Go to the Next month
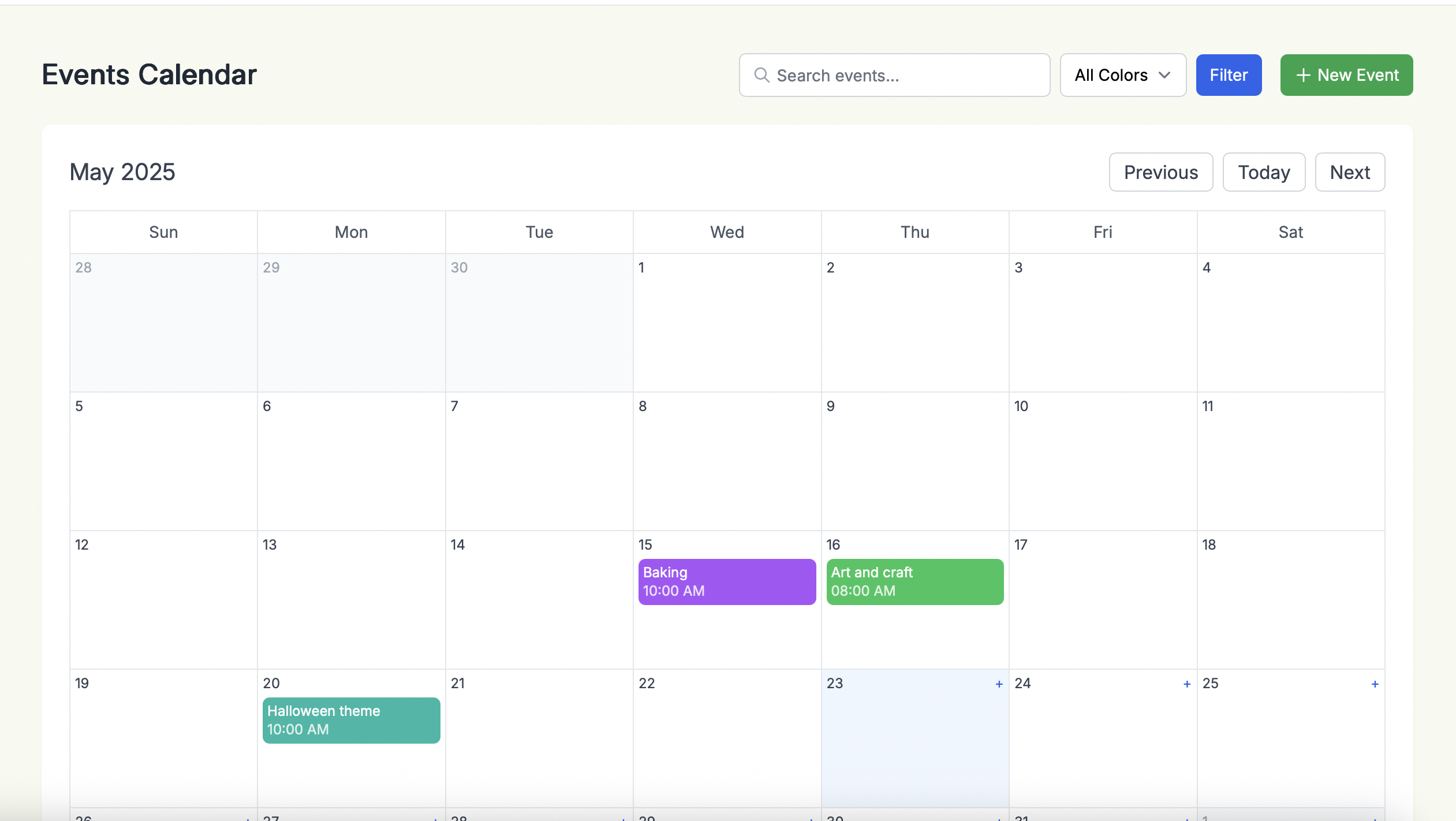The image size is (1456, 821). point(1350,172)
